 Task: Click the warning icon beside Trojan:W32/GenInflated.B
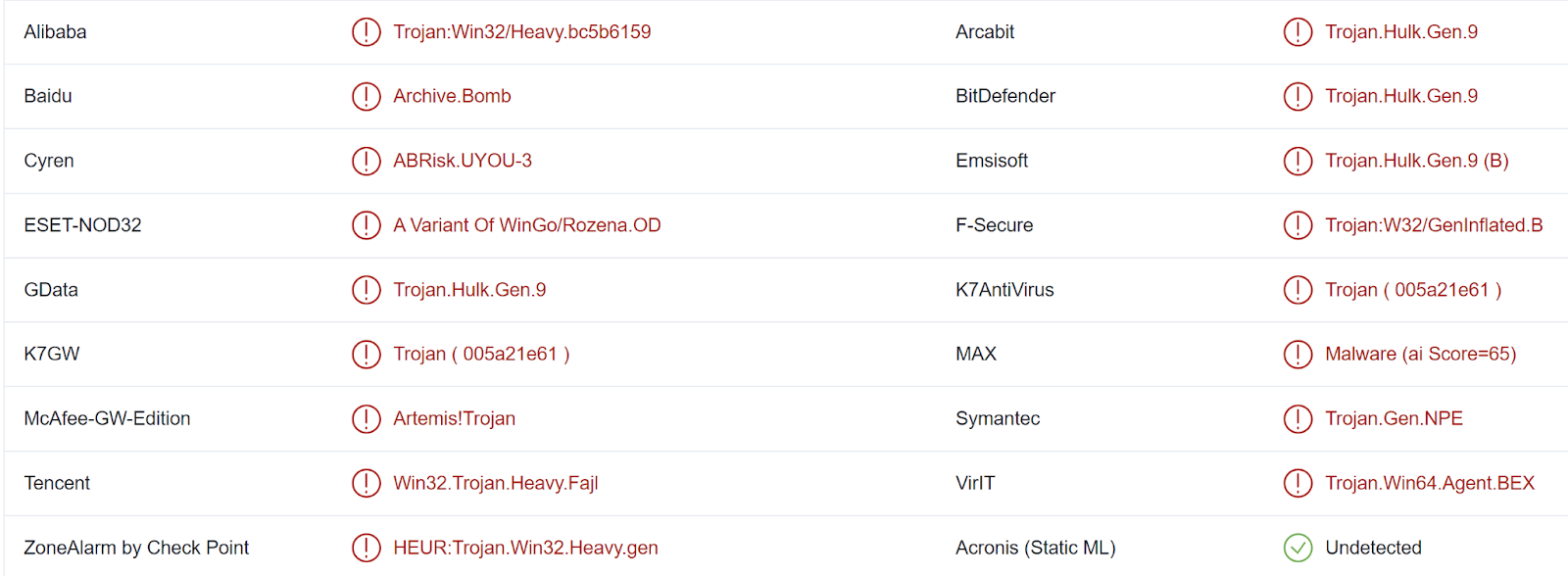coord(1298,225)
